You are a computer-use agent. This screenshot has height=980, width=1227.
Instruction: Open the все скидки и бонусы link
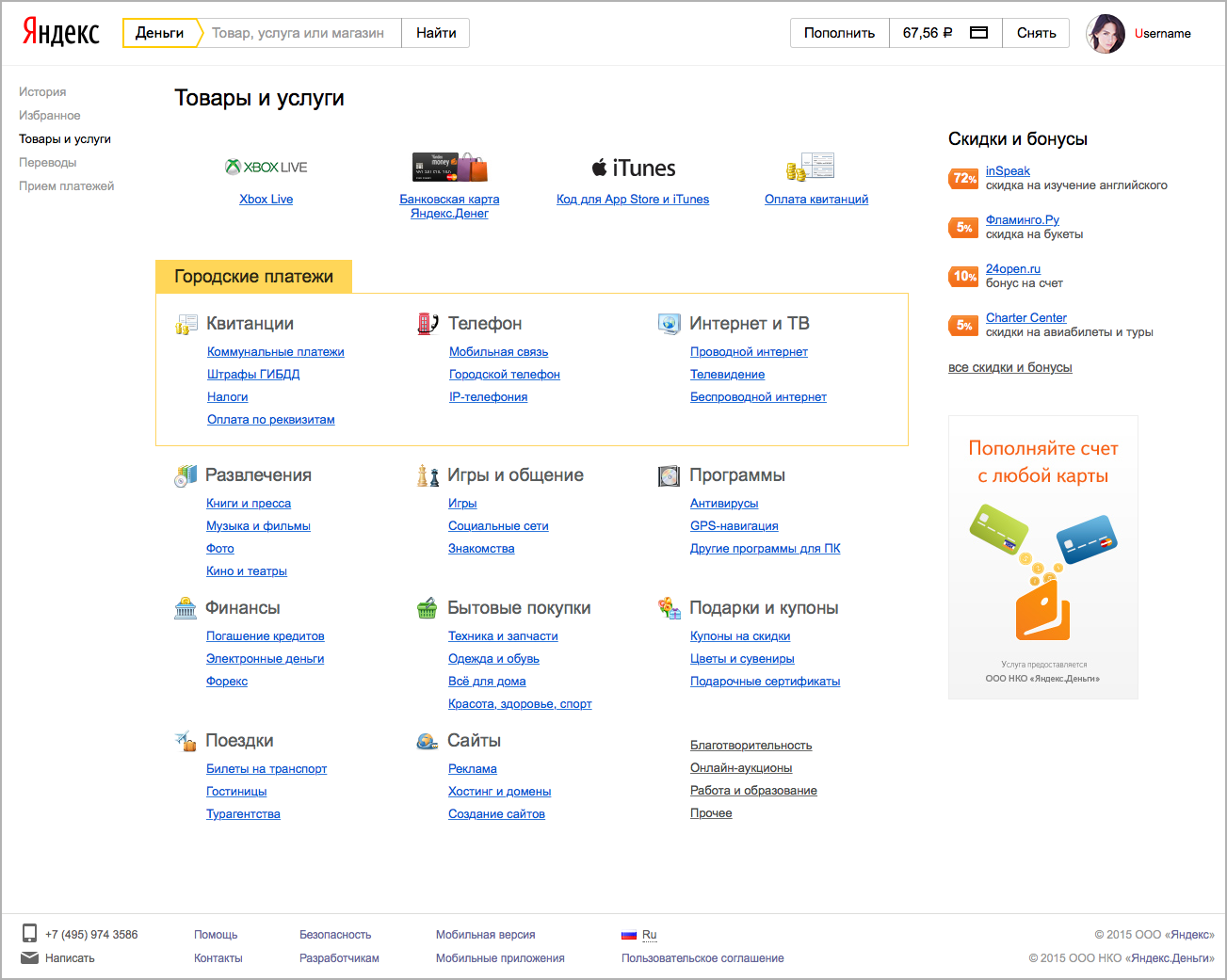coord(1009,368)
